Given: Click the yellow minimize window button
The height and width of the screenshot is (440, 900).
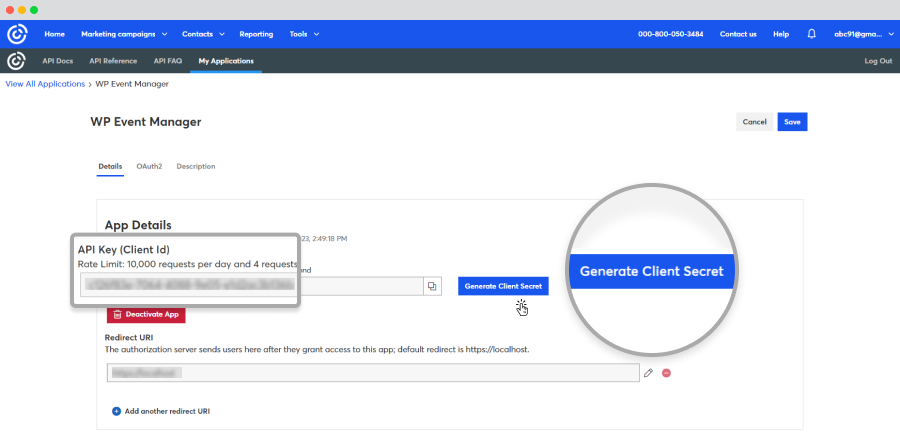Looking at the screenshot, I should click(x=22, y=10).
